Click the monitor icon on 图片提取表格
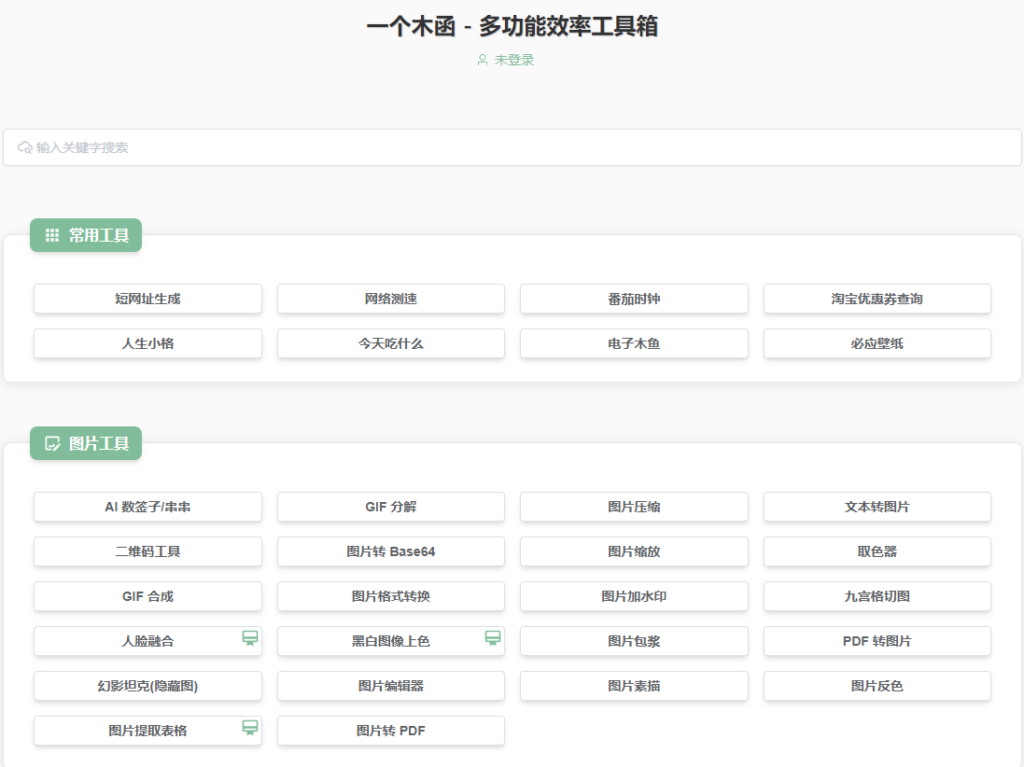Image resolution: width=1024 pixels, height=767 pixels. click(250, 726)
